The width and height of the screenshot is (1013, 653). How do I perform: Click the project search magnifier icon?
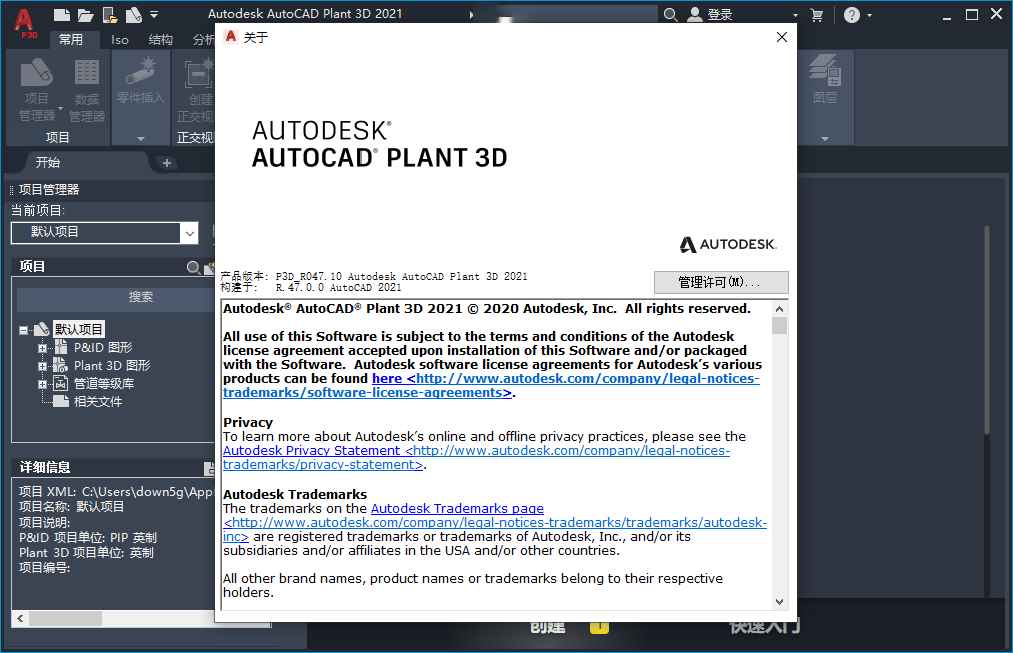193,267
